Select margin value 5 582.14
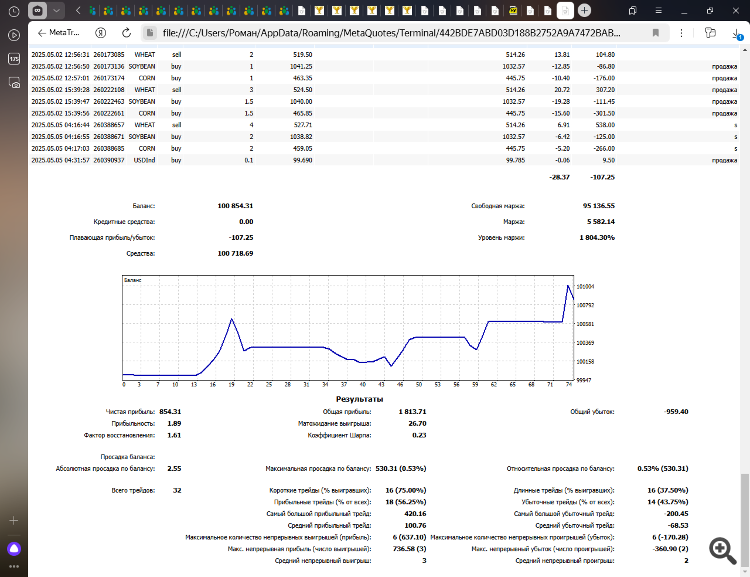The height and width of the screenshot is (577, 750). click(x=601, y=222)
